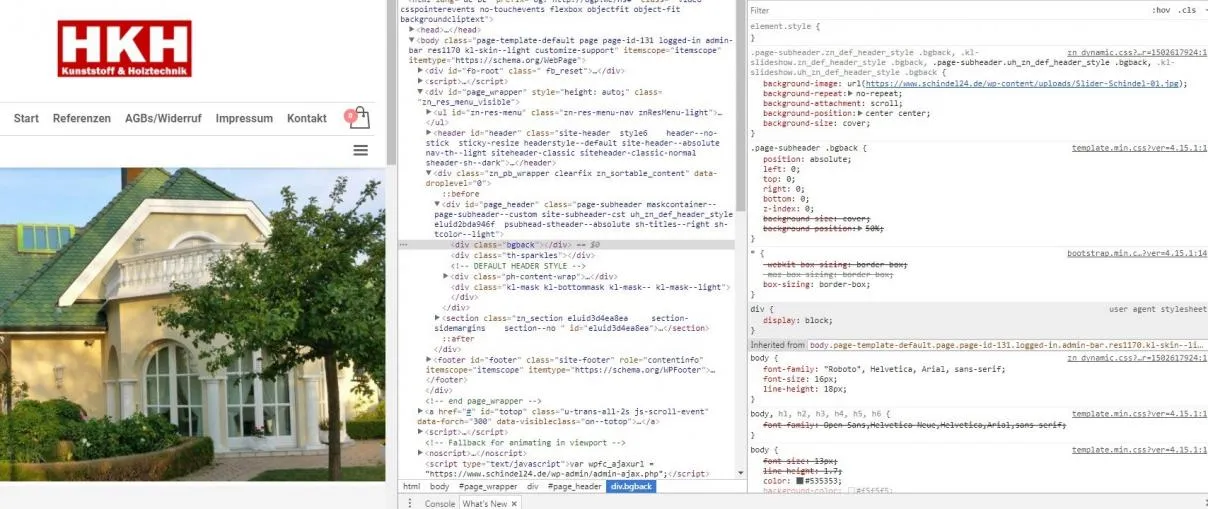1208x509 pixels.
Task: Click the HKH Kunststoff & Holztechnik logo
Action: coord(125,49)
